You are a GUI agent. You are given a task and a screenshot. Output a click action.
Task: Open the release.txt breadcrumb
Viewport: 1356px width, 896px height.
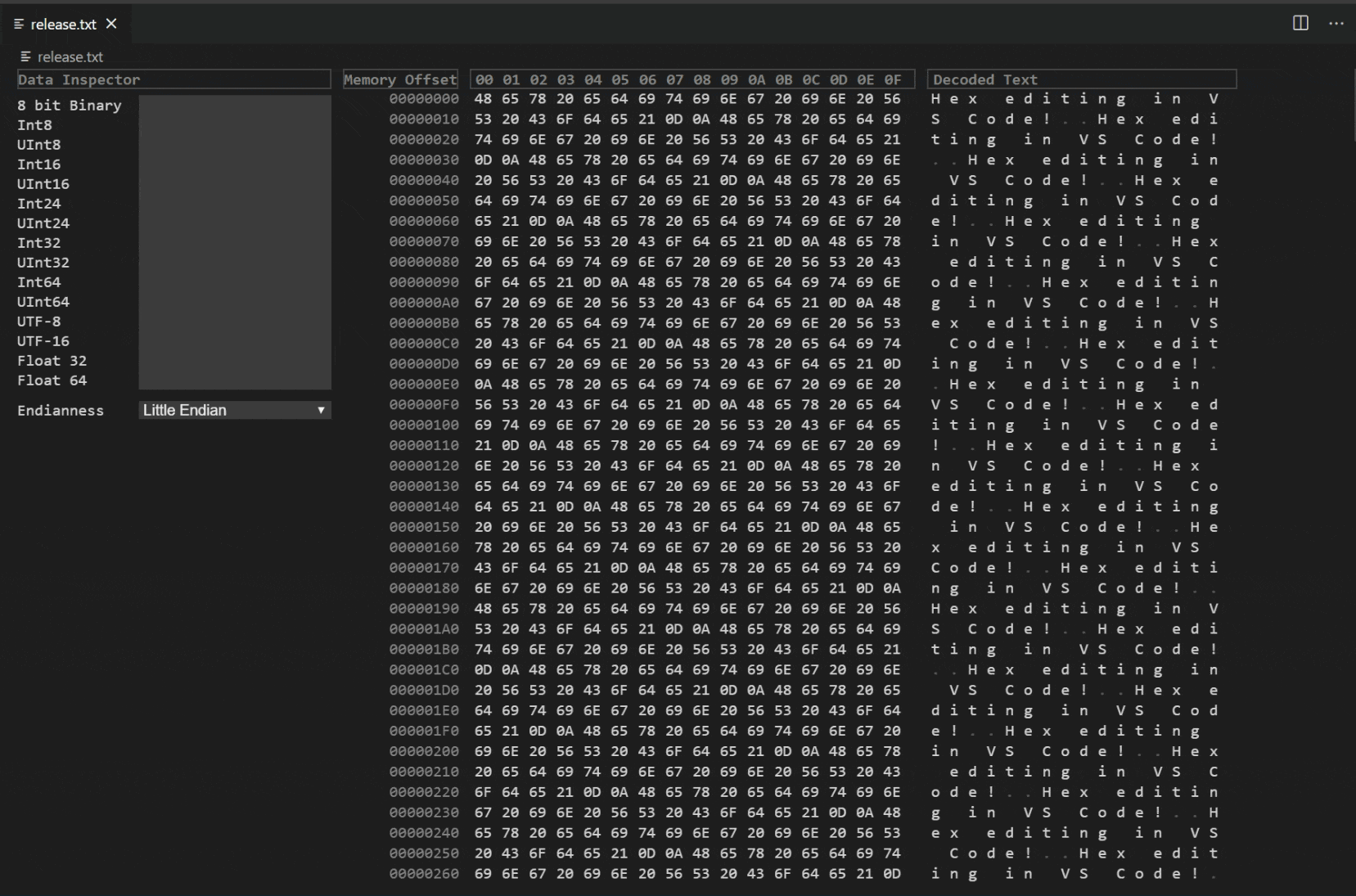coord(70,56)
